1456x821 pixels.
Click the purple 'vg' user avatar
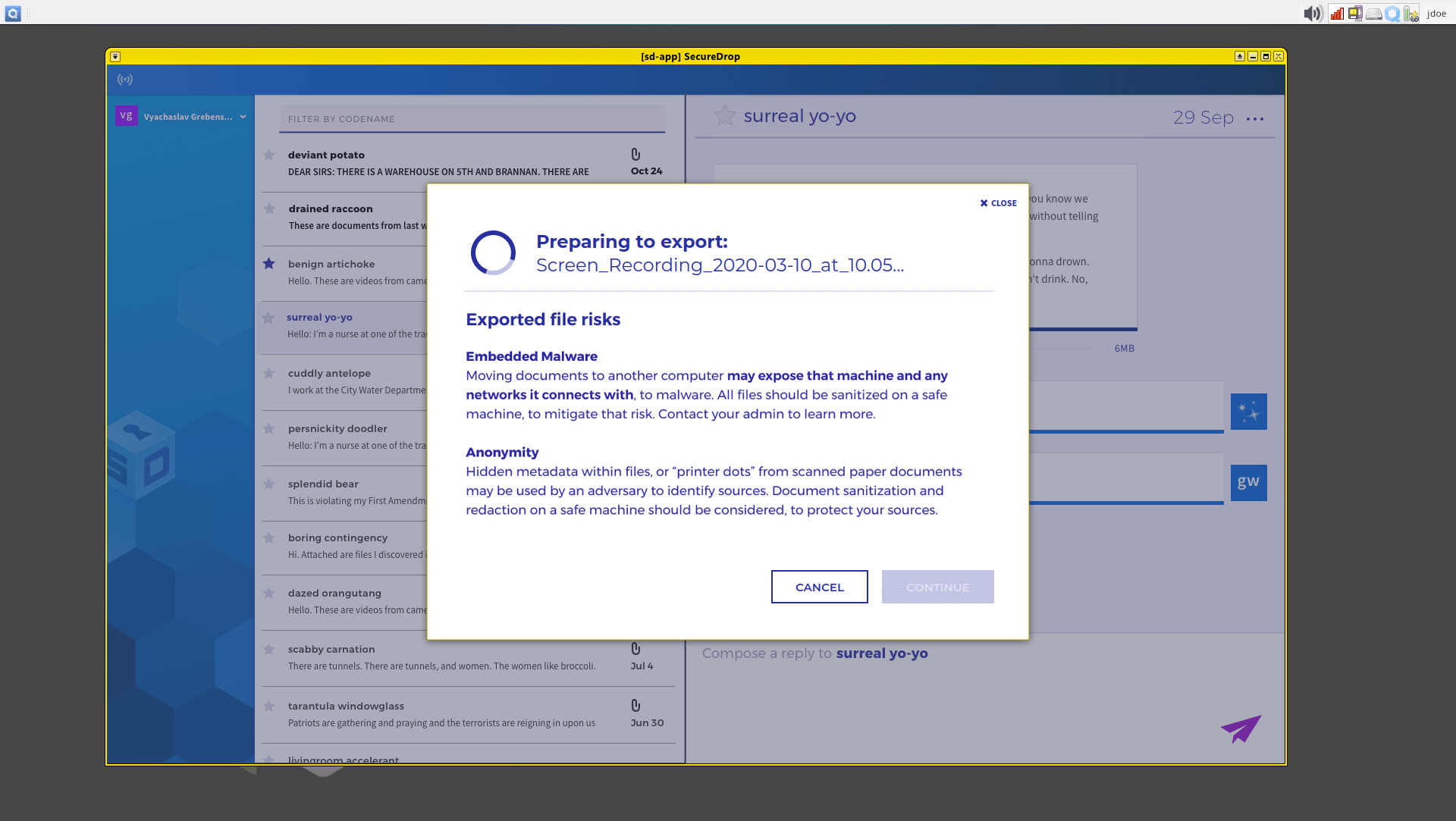point(126,116)
